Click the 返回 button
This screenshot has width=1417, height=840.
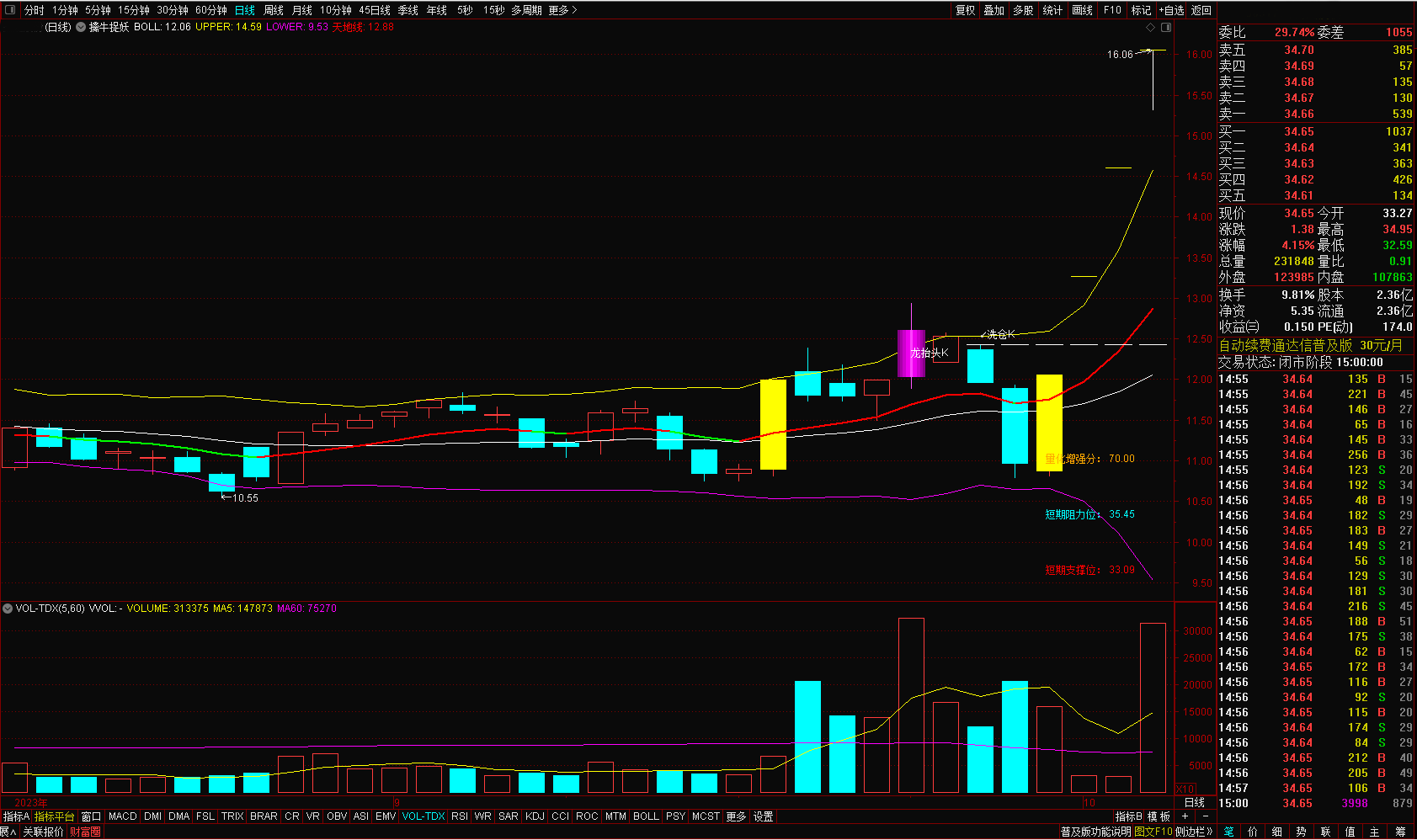pos(1201,10)
